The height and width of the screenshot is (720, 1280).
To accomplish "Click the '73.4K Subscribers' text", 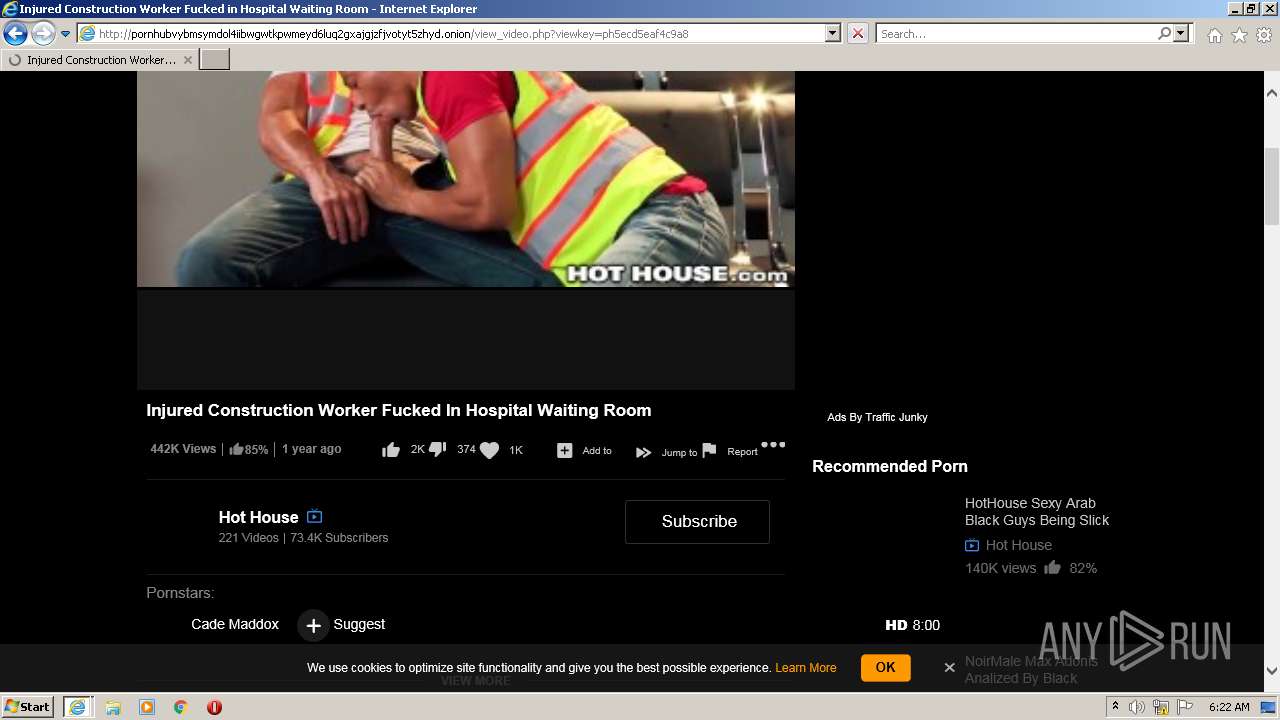I will pos(339,538).
